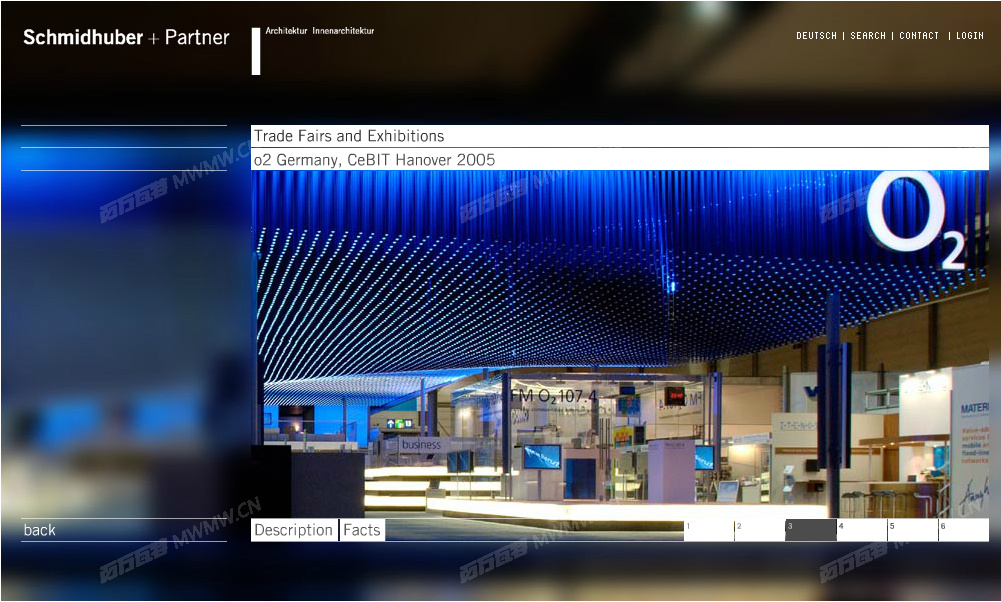Select image thumbnail number 5
The height and width of the screenshot is (602, 1001).
click(913, 530)
